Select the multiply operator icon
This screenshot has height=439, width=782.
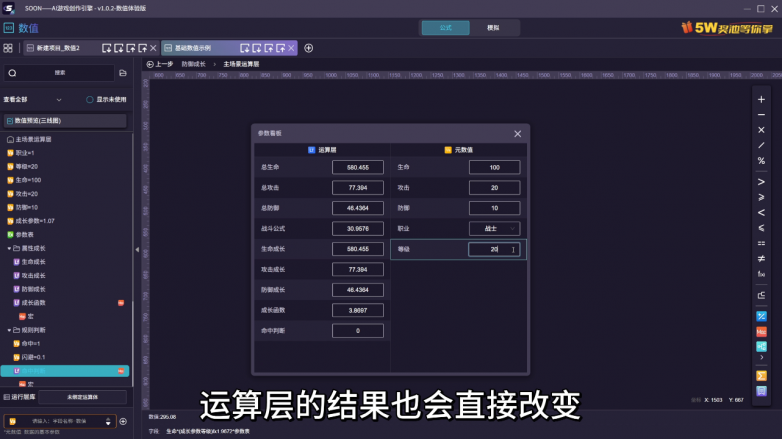[x=761, y=130]
